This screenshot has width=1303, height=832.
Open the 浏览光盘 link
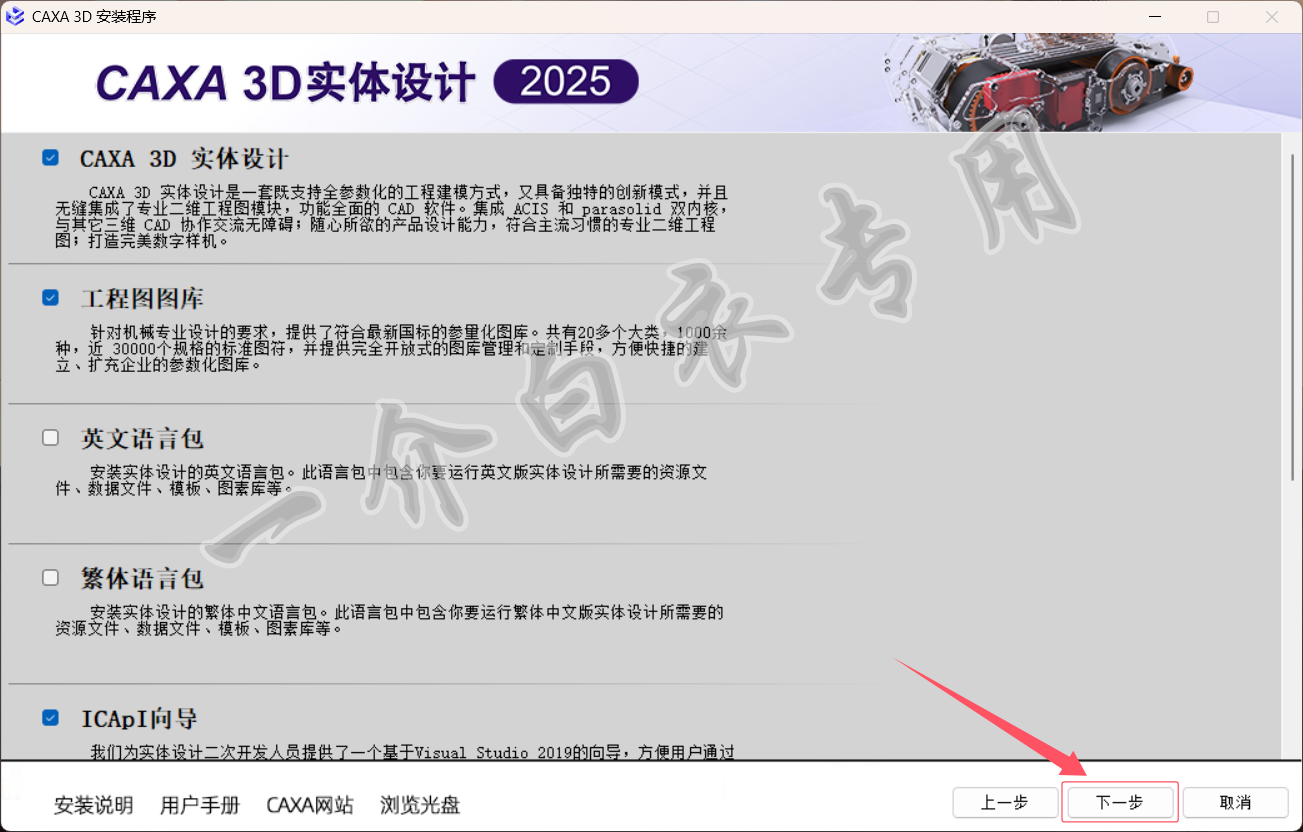420,805
